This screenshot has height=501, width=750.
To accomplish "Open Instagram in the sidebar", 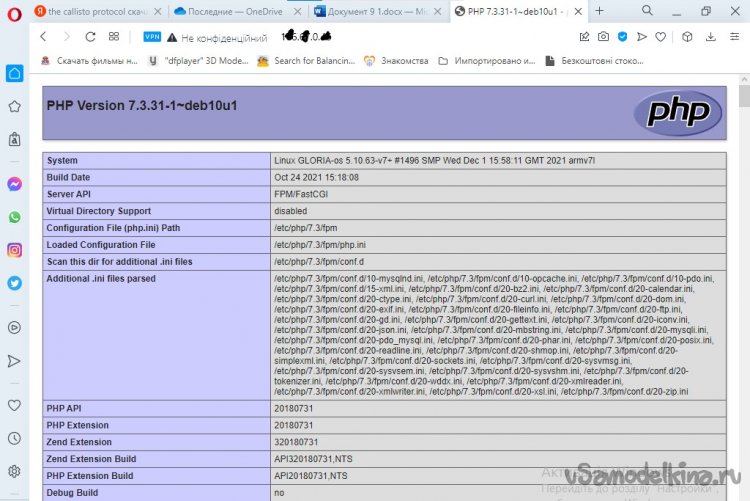I will [15, 250].
